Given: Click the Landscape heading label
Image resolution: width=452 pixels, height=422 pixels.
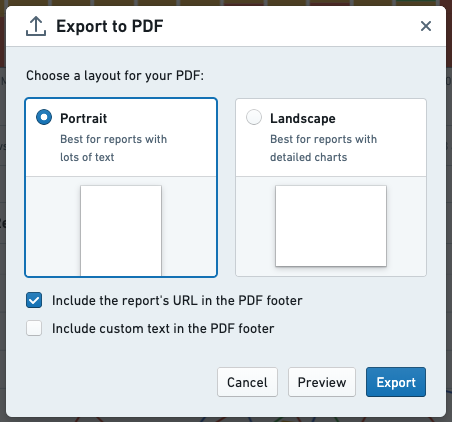Looking at the screenshot, I should 303,119.
